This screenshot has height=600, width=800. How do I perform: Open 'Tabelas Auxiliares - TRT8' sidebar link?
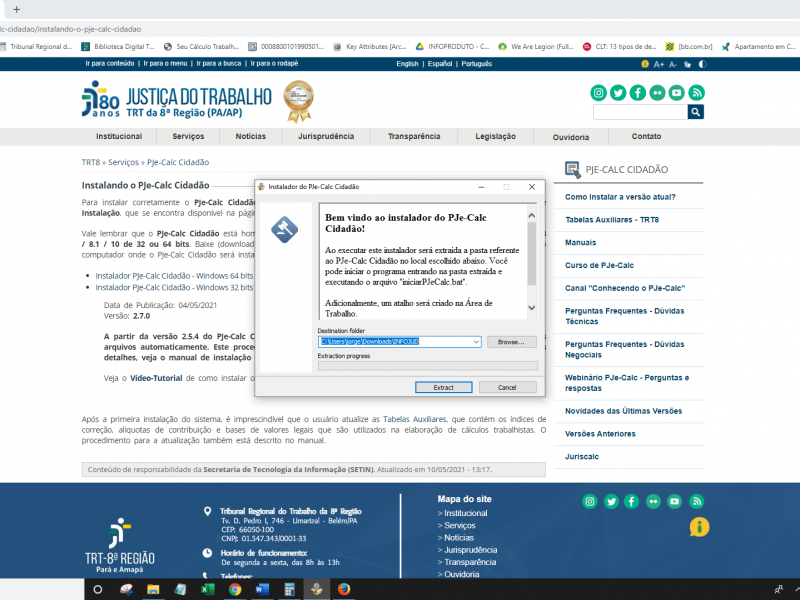pos(612,220)
